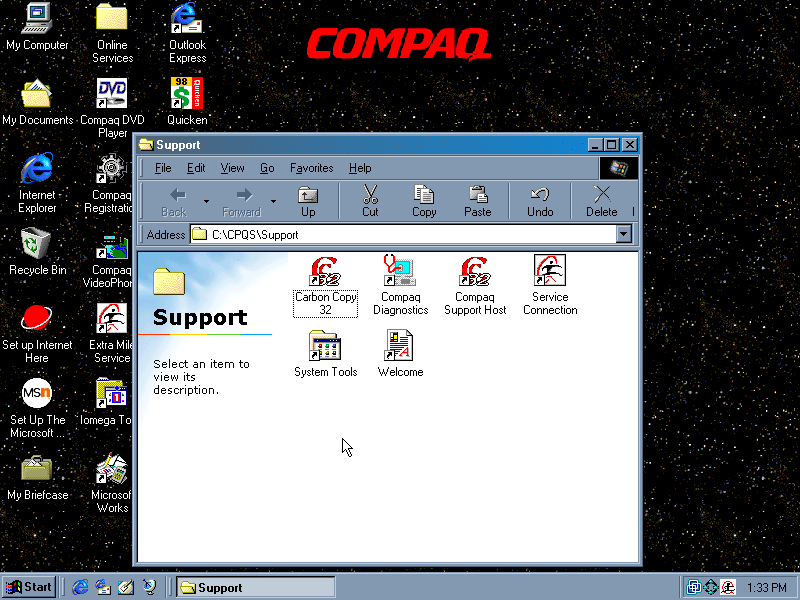
Task: Click the Support taskbar button
Action: click(x=256, y=587)
